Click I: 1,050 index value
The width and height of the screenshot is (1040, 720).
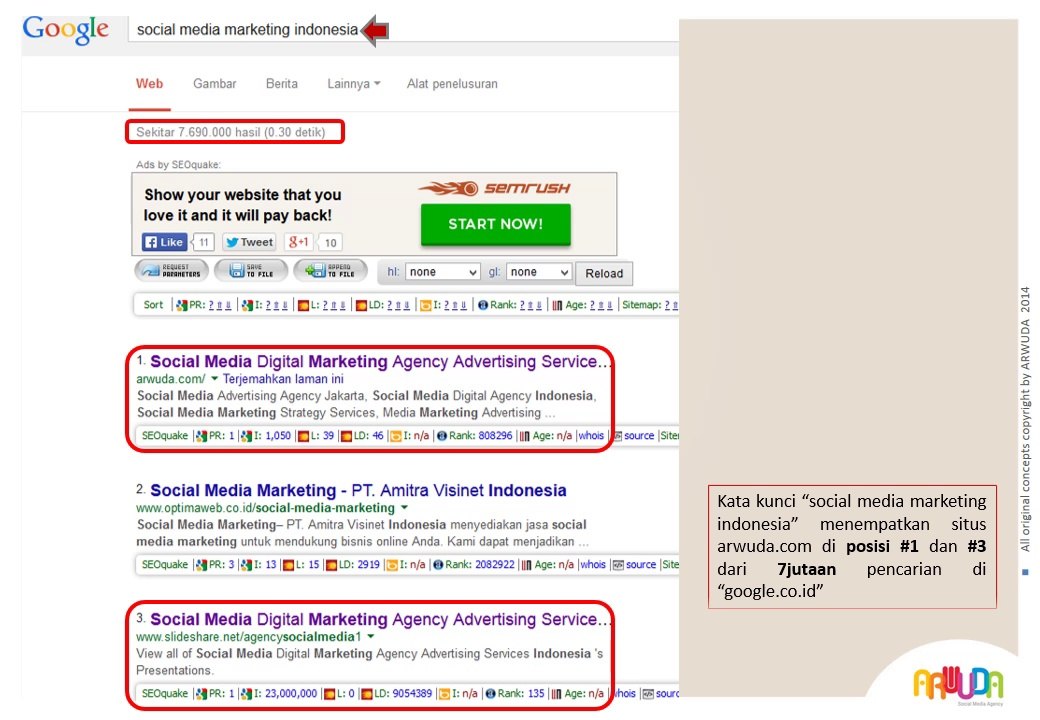point(273,436)
